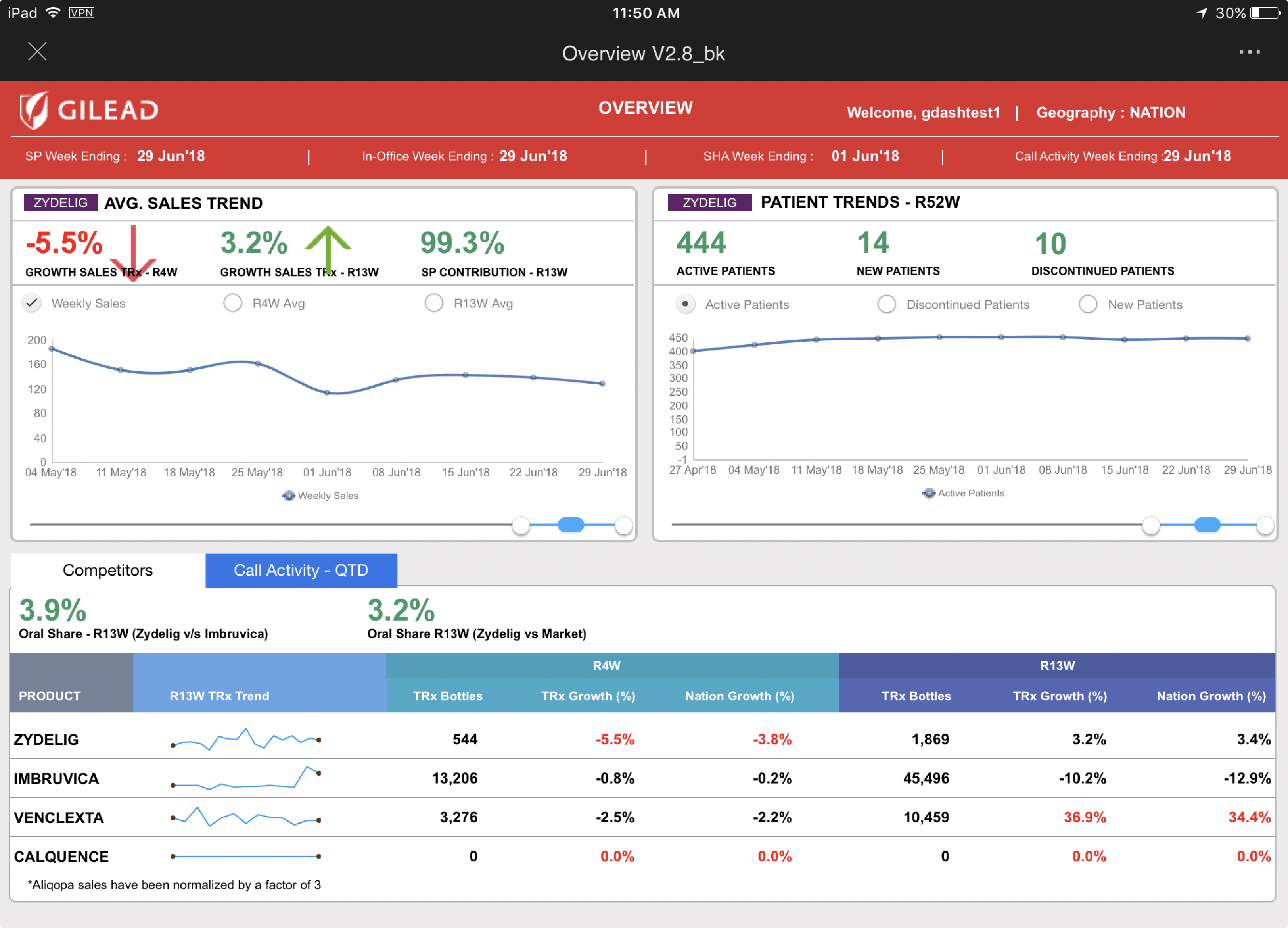Click ZYDELIG R13W TRx Bottles value 1,869

coord(930,739)
